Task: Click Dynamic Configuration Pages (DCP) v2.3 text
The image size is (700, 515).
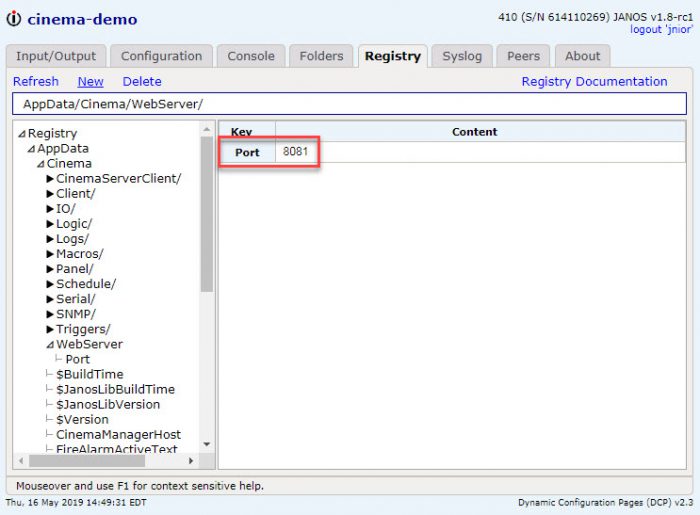Action: point(605,503)
